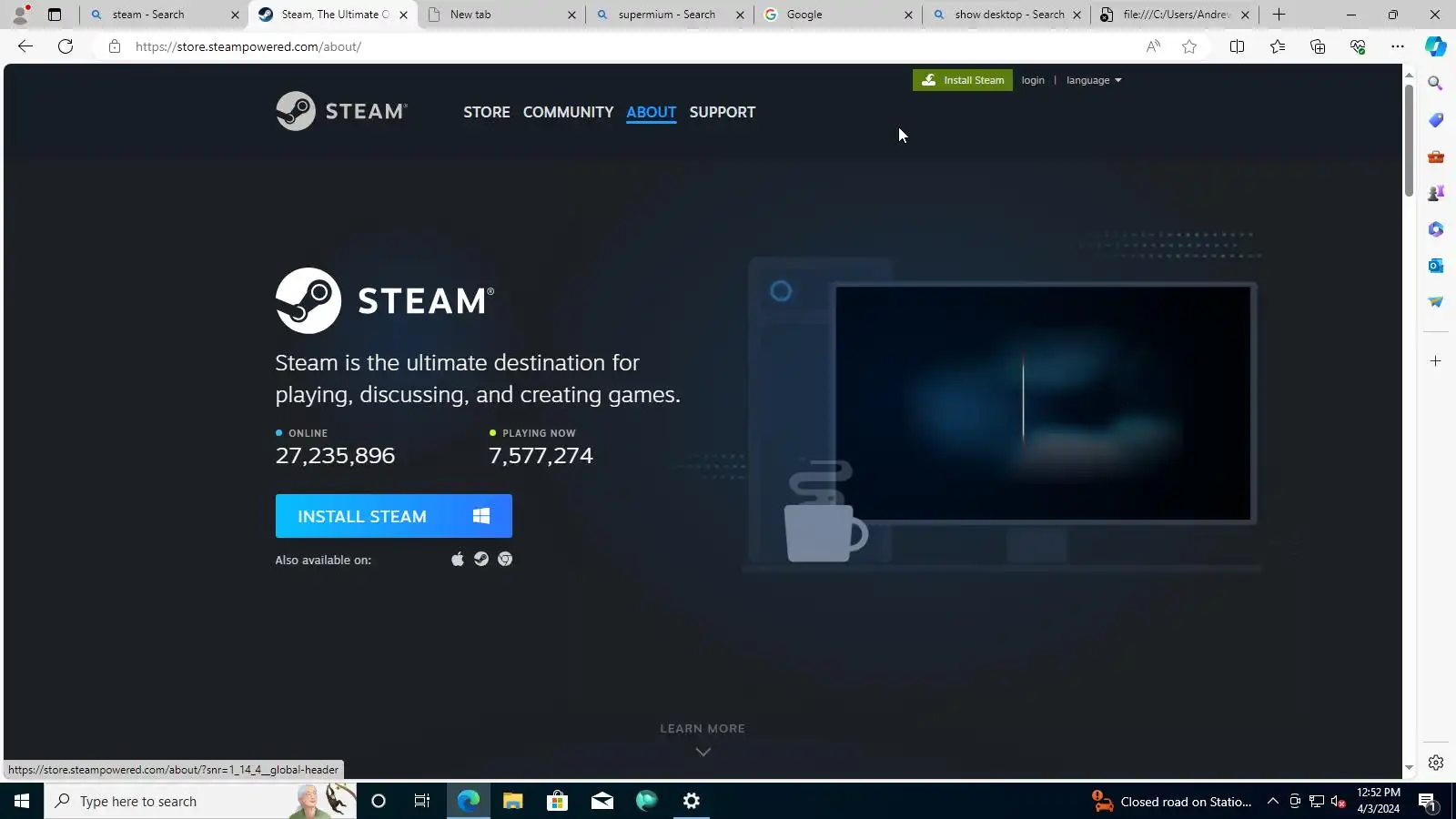Open the Outlook sidebar icon

tap(1436, 266)
